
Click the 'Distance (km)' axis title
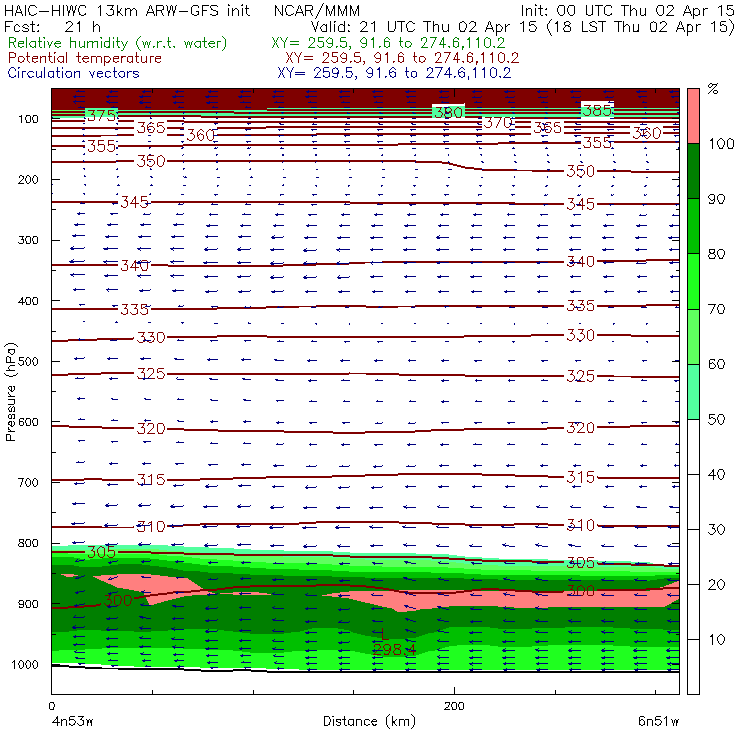[x=370, y=721]
